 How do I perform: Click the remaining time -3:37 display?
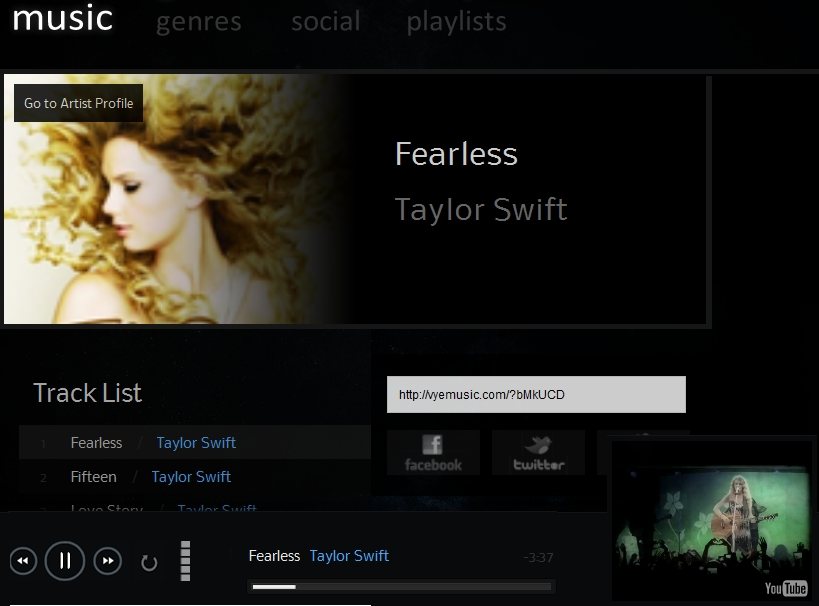click(538, 558)
